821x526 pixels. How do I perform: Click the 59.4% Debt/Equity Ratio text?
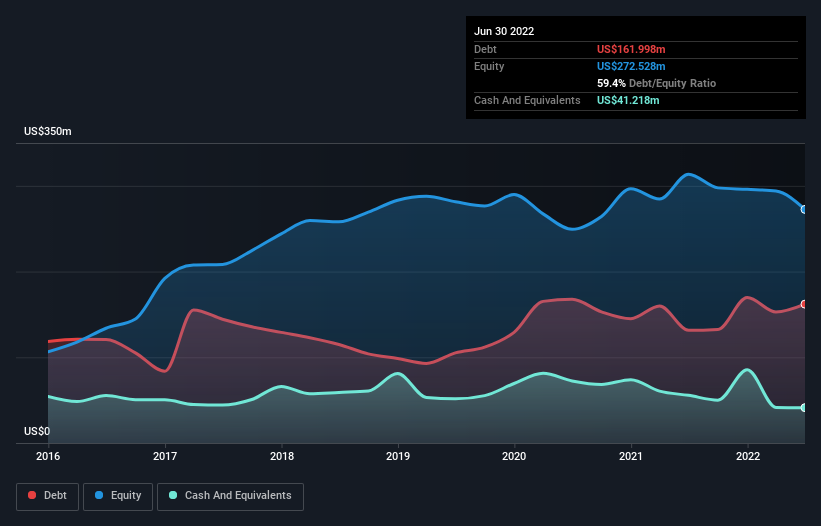[657, 83]
